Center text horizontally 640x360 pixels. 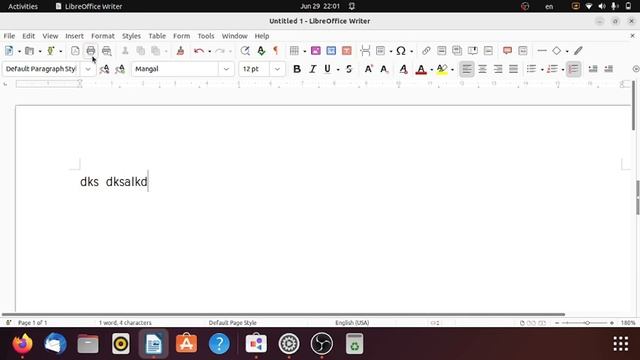point(482,69)
